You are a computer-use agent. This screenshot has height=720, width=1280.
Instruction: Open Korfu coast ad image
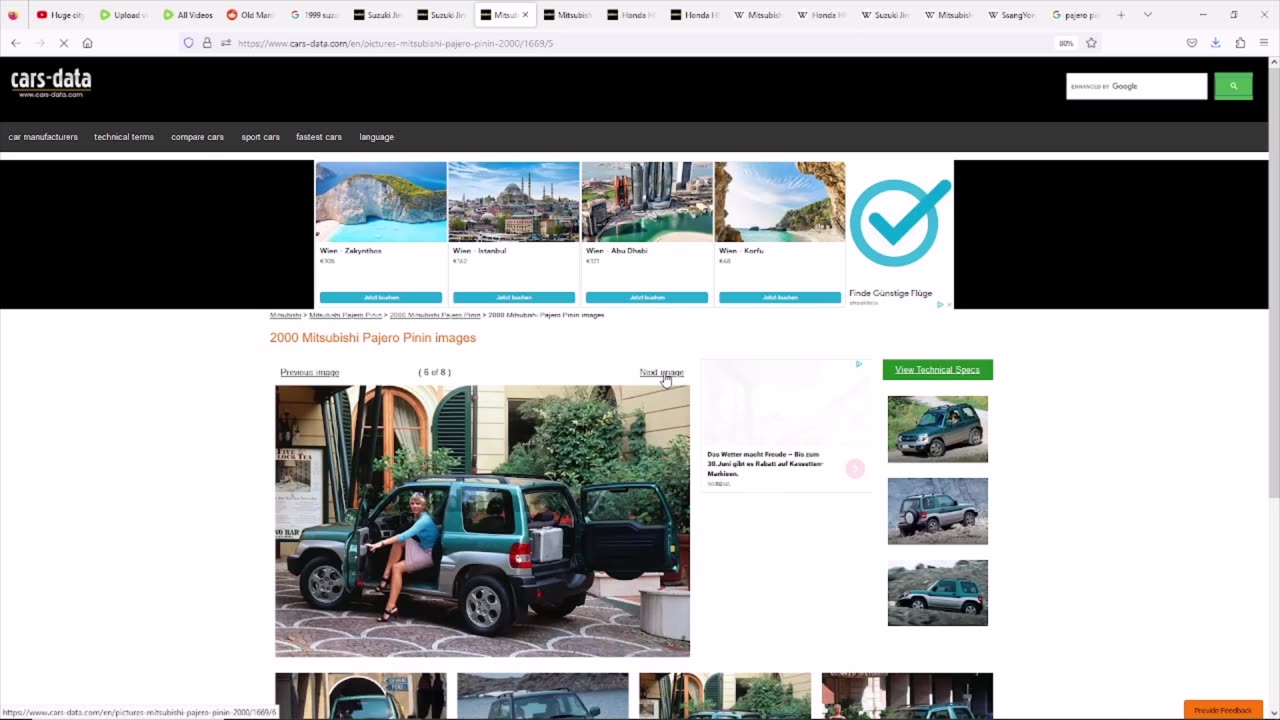(x=780, y=202)
